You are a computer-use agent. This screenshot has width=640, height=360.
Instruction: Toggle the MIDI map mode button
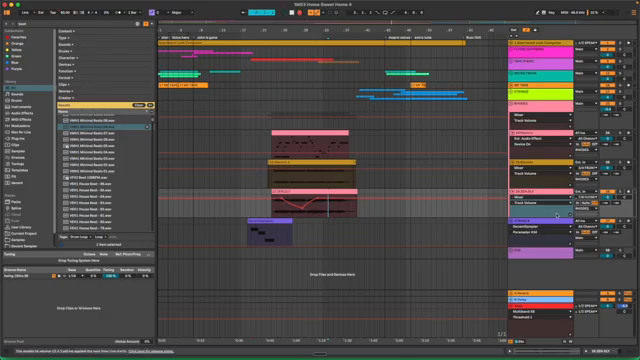[x=564, y=13]
